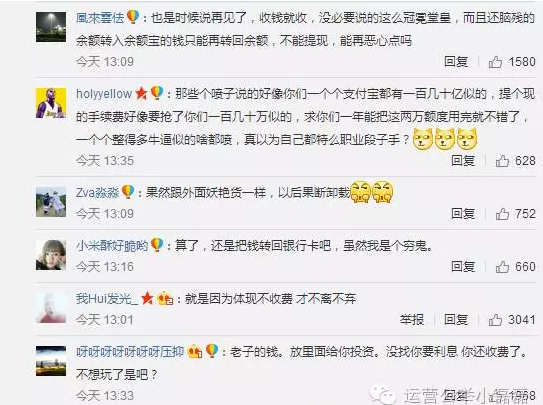543x405 pixels.
Task: Open holyyellow's profile name link
Action: point(104,94)
